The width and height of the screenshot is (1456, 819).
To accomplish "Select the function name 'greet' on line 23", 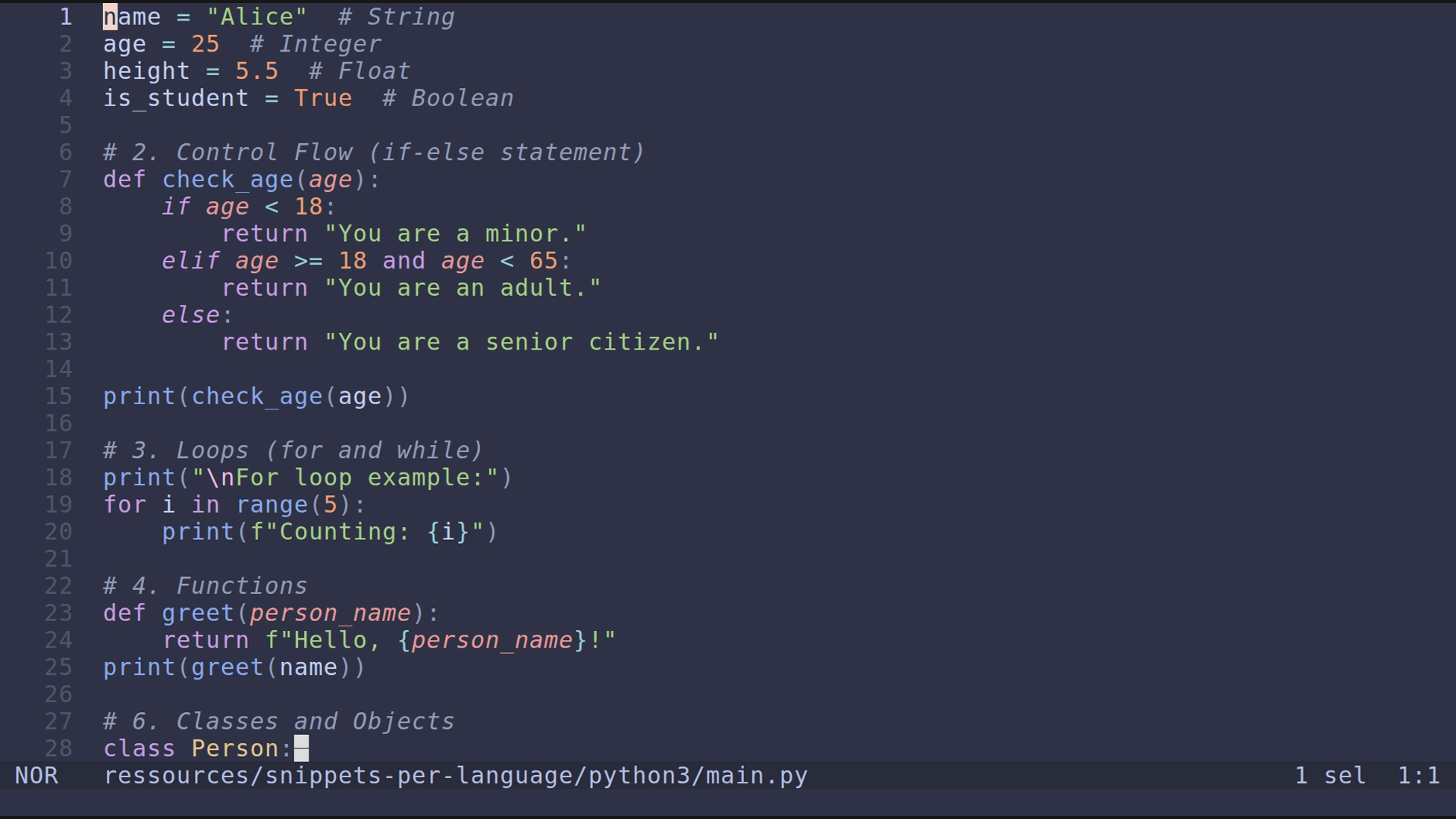I will [197, 612].
